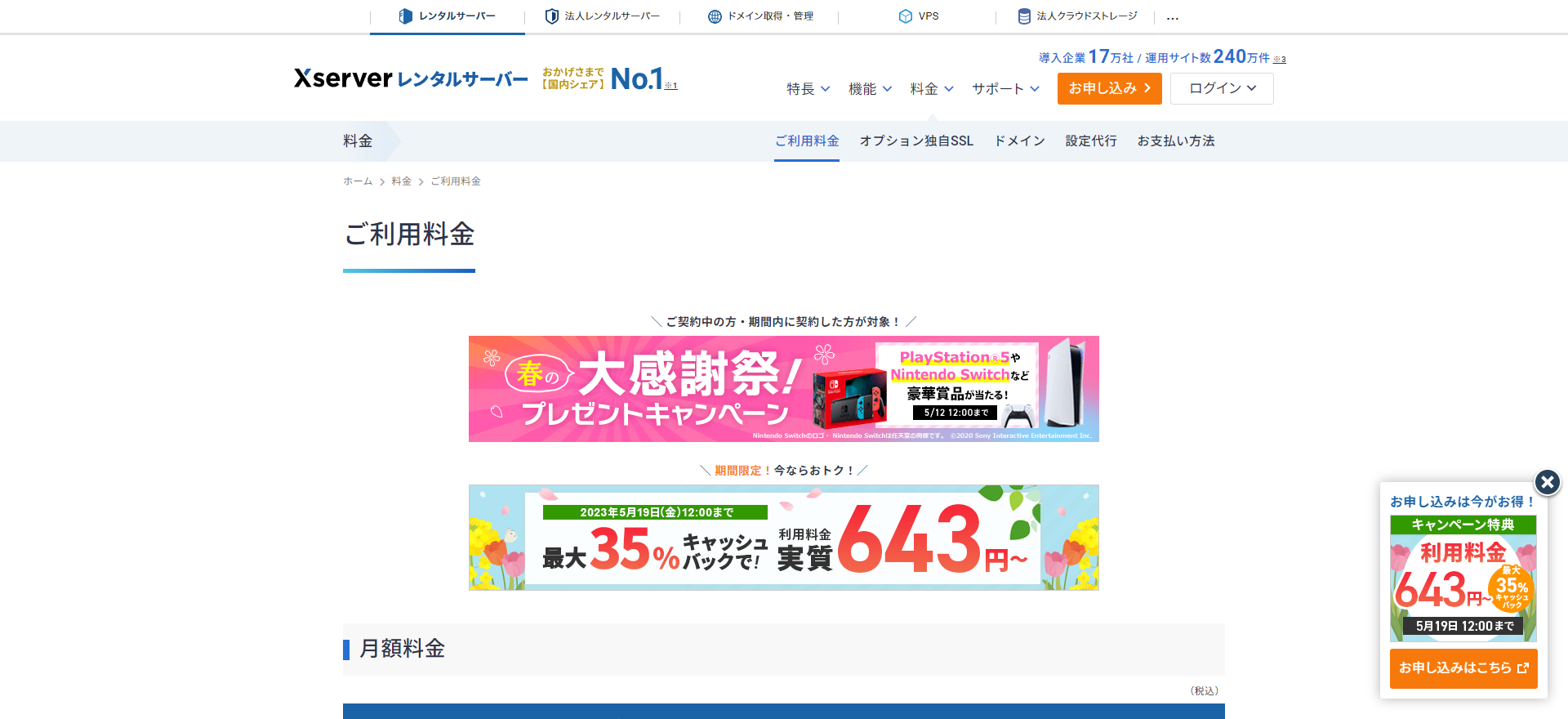Screen dimensions: 1568x719
Task: Click the お申し込みはこちら popup button
Action: click(x=1463, y=668)
